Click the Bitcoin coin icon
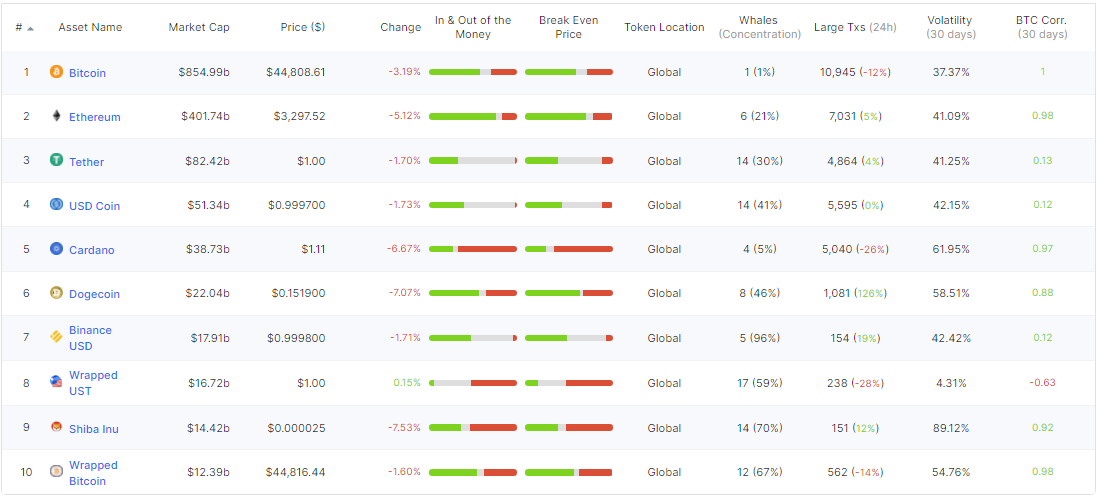This screenshot has height=496, width=1098. coord(57,71)
